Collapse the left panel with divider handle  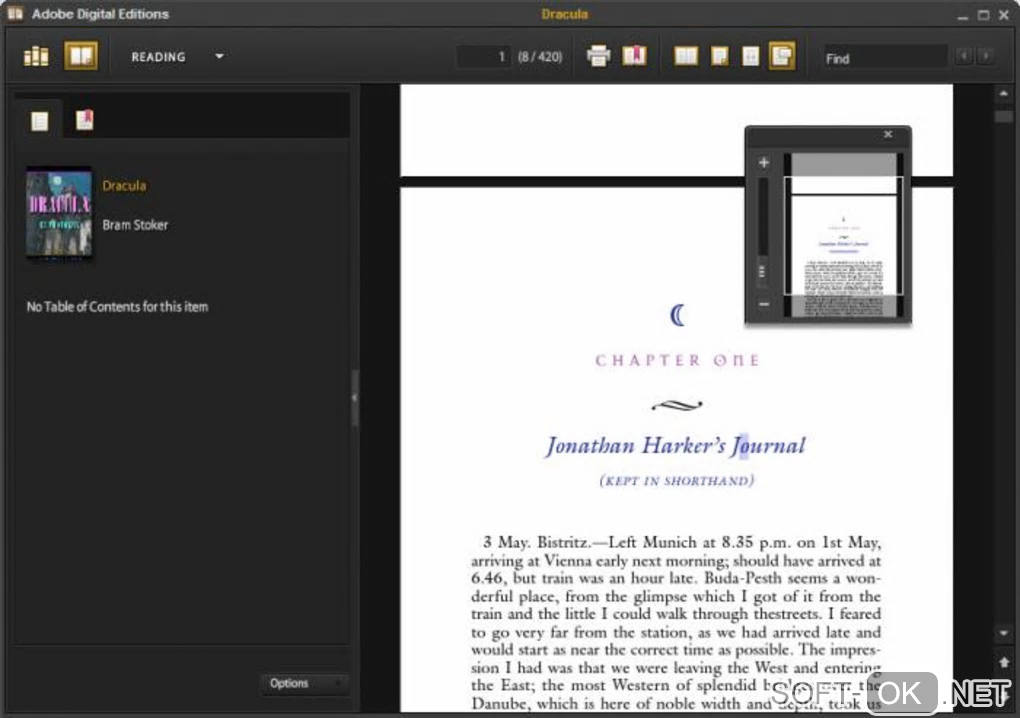tap(355, 397)
